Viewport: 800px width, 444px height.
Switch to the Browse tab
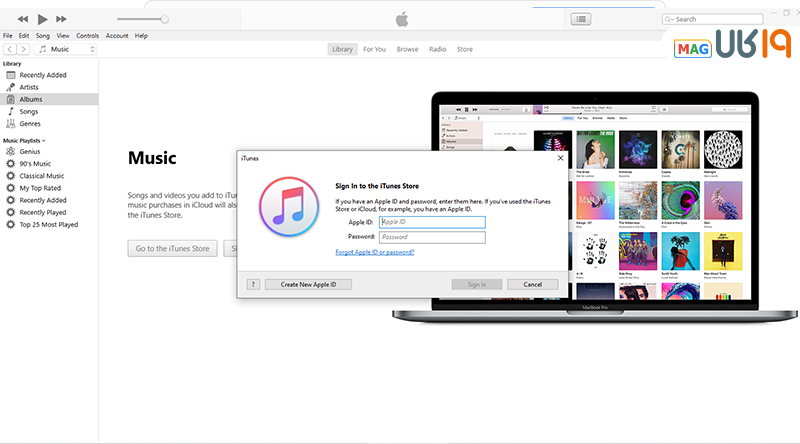407,49
